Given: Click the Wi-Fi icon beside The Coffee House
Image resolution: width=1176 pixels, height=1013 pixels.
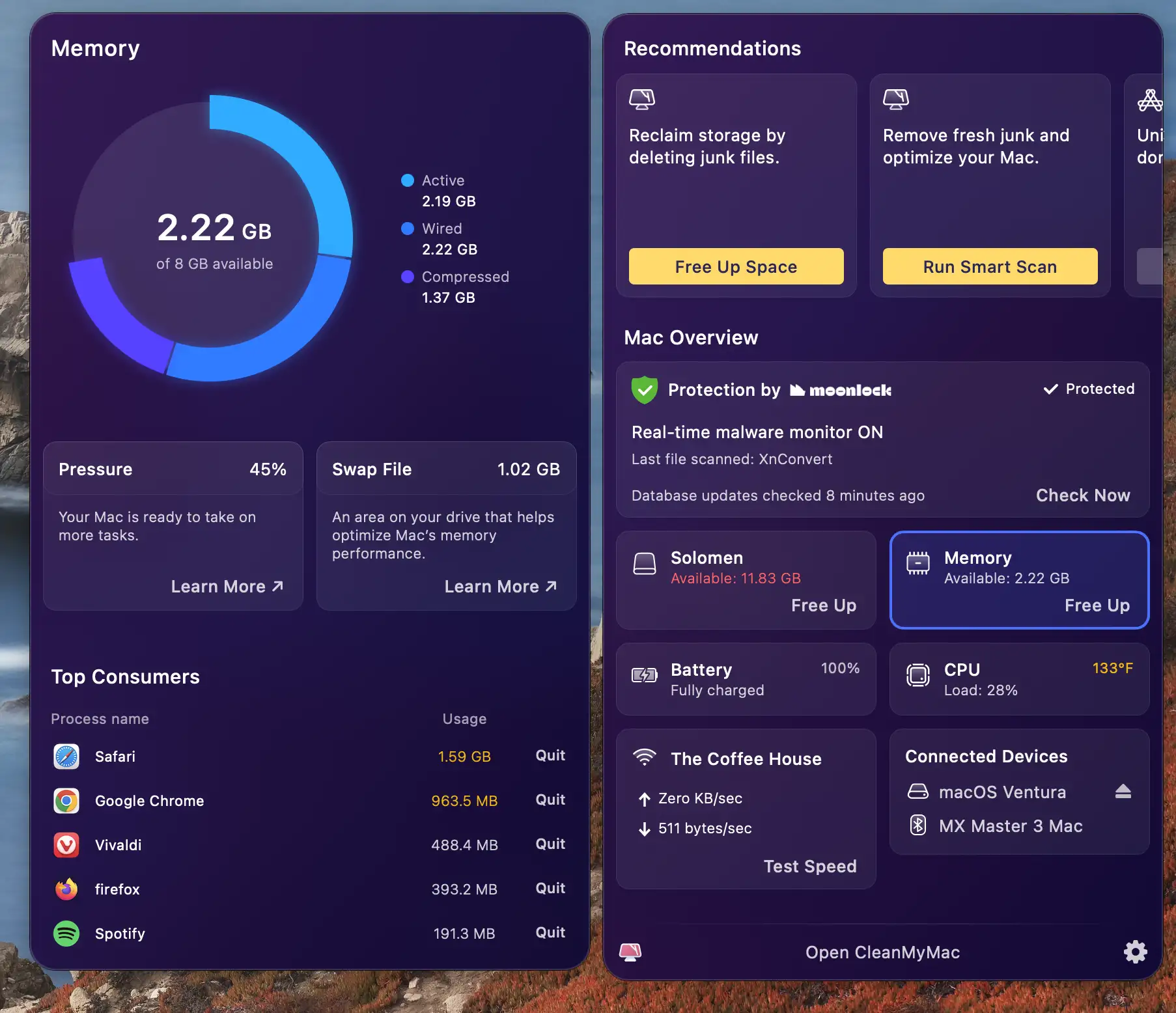Looking at the screenshot, I should pyautogui.click(x=645, y=756).
